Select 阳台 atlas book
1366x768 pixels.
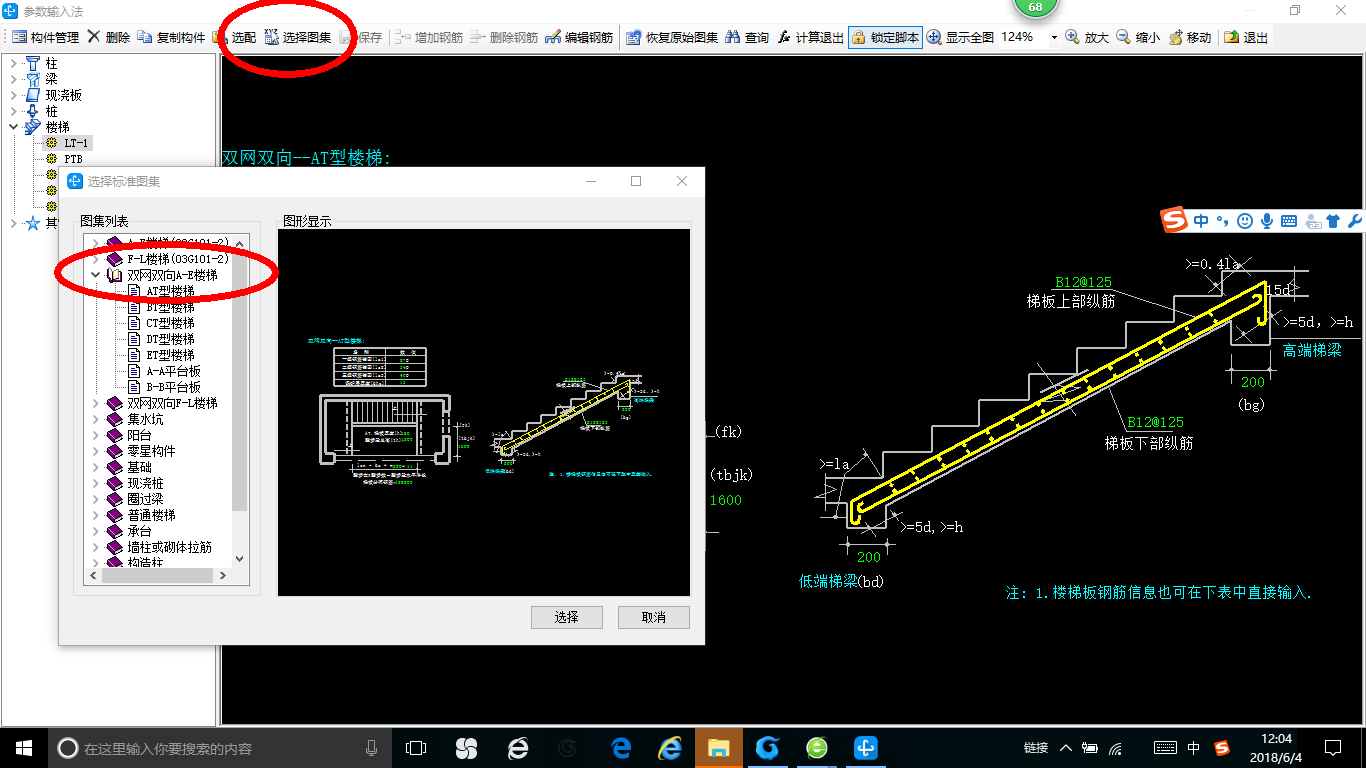click(139, 435)
